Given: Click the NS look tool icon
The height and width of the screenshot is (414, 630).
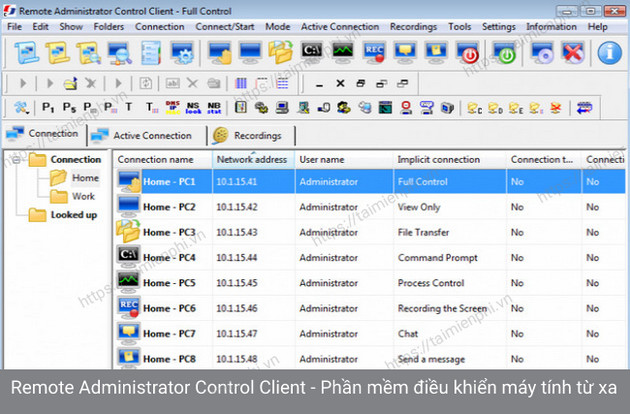Looking at the screenshot, I should pyautogui.click(x=193, y=108).
